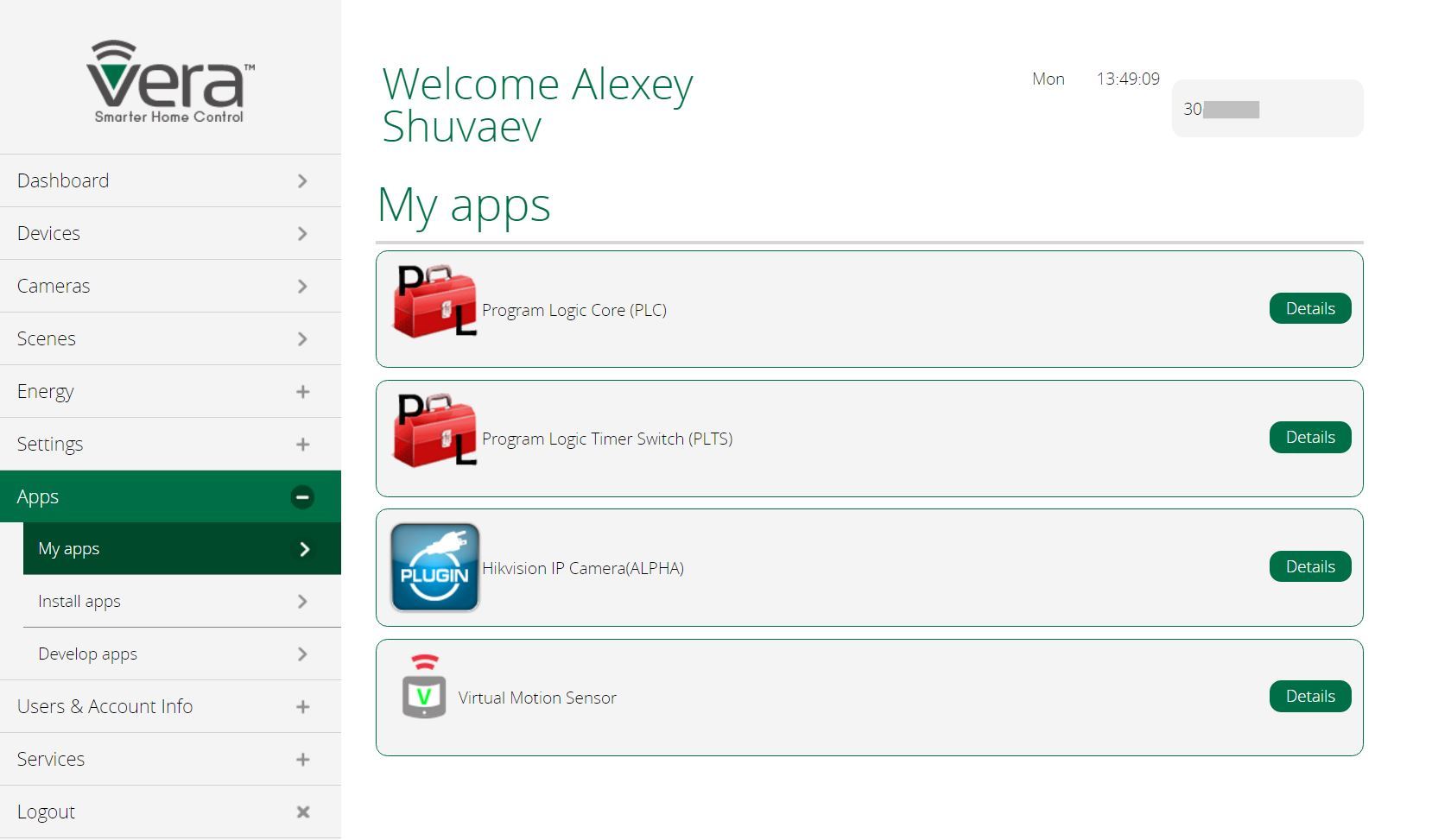Image resolution: width=1432 pixels, height=840 pixels.
Task: Open the Services menu item
Action: [170, 759]
